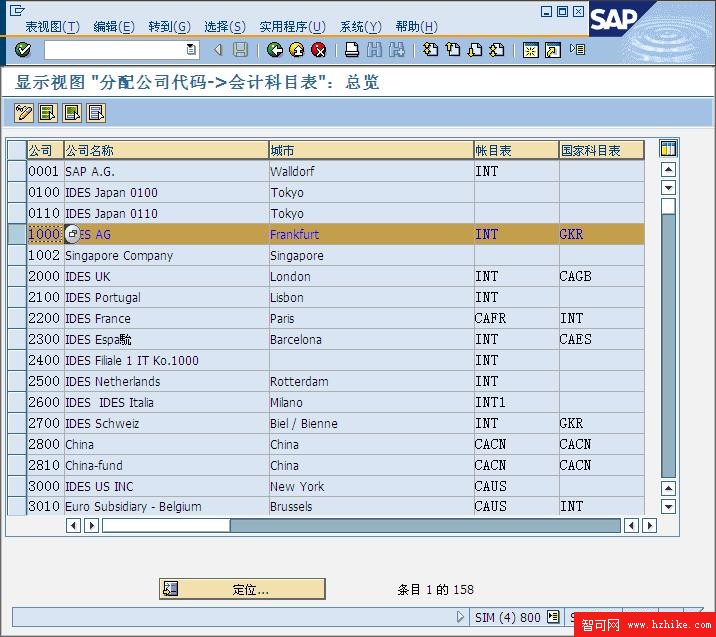
Task: Click the 帐目表 column header
Action: pos(516,150)
